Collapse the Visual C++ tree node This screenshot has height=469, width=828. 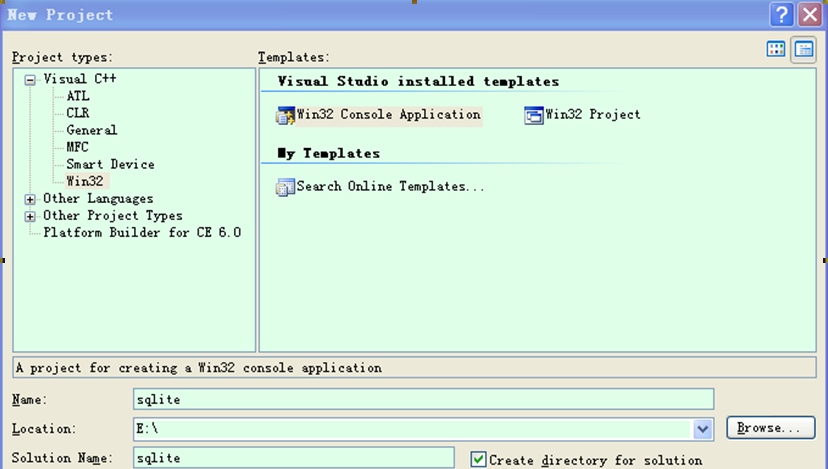[x=30, y=80]
